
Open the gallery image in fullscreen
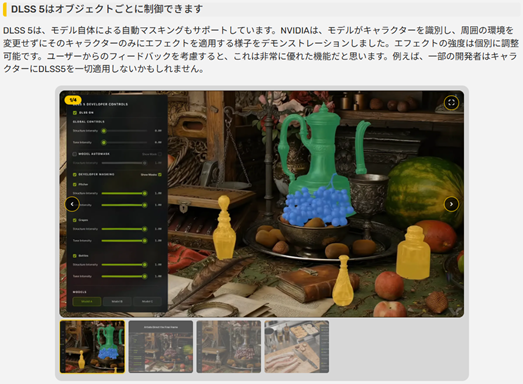(451, 103)
